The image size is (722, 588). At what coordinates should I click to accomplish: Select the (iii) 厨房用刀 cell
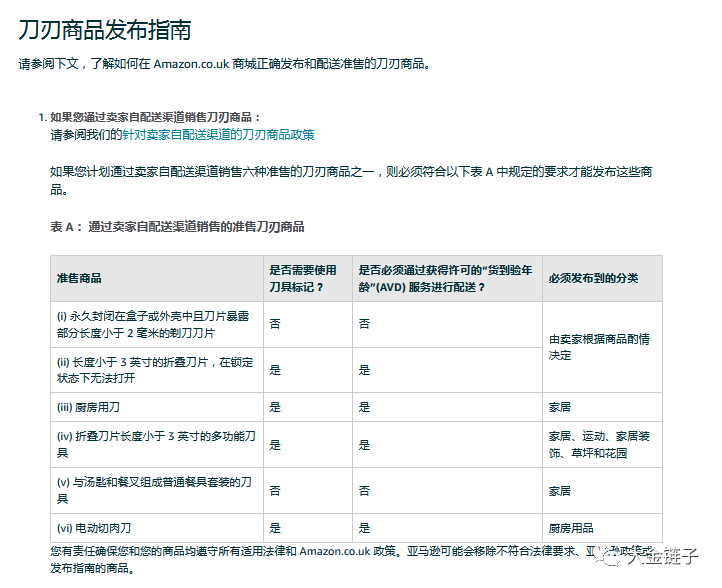click(x=157, y=408)
